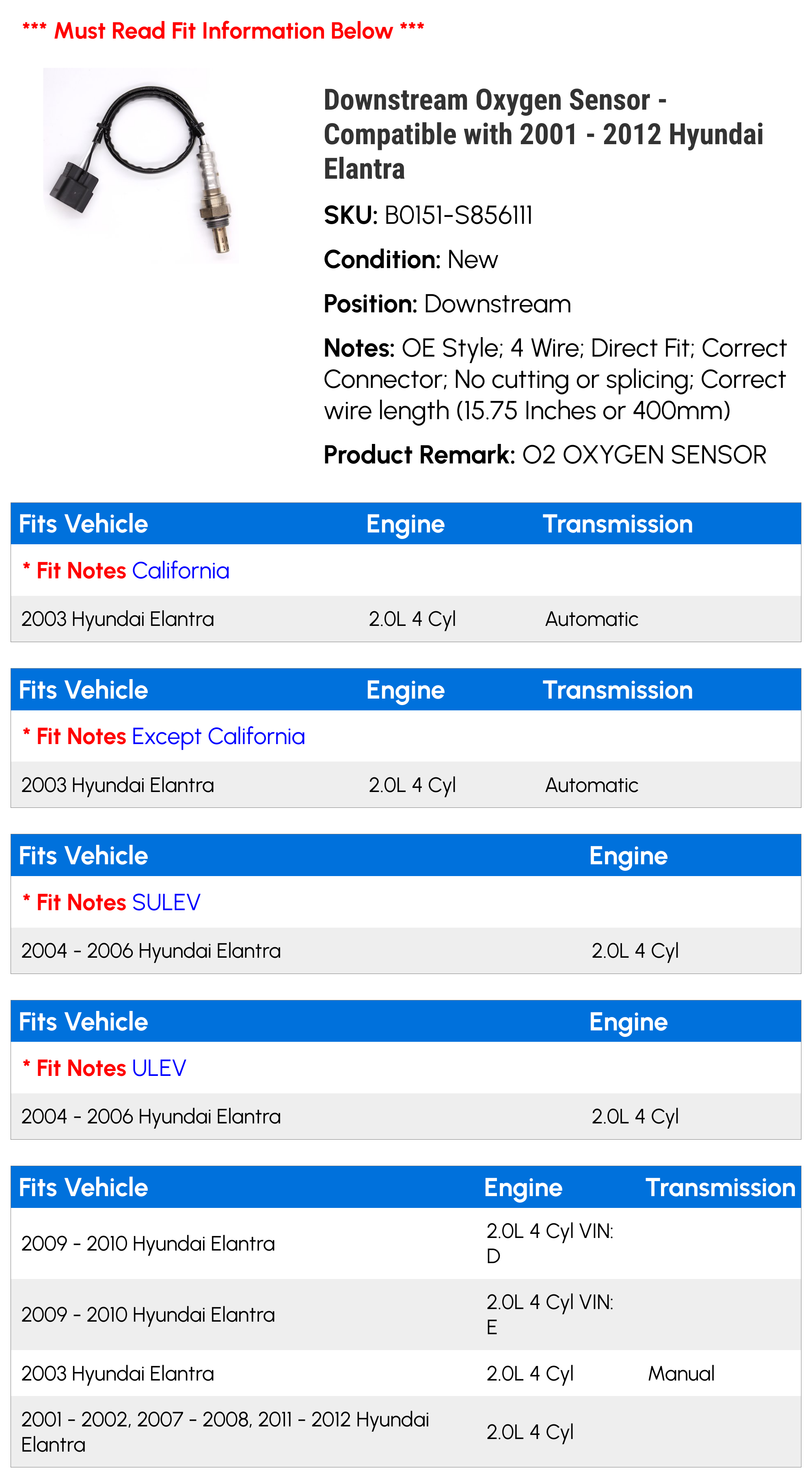Viewport: 812px width, 1478px height.
Task: Click the Condition: New line
Action: [410, 260]
